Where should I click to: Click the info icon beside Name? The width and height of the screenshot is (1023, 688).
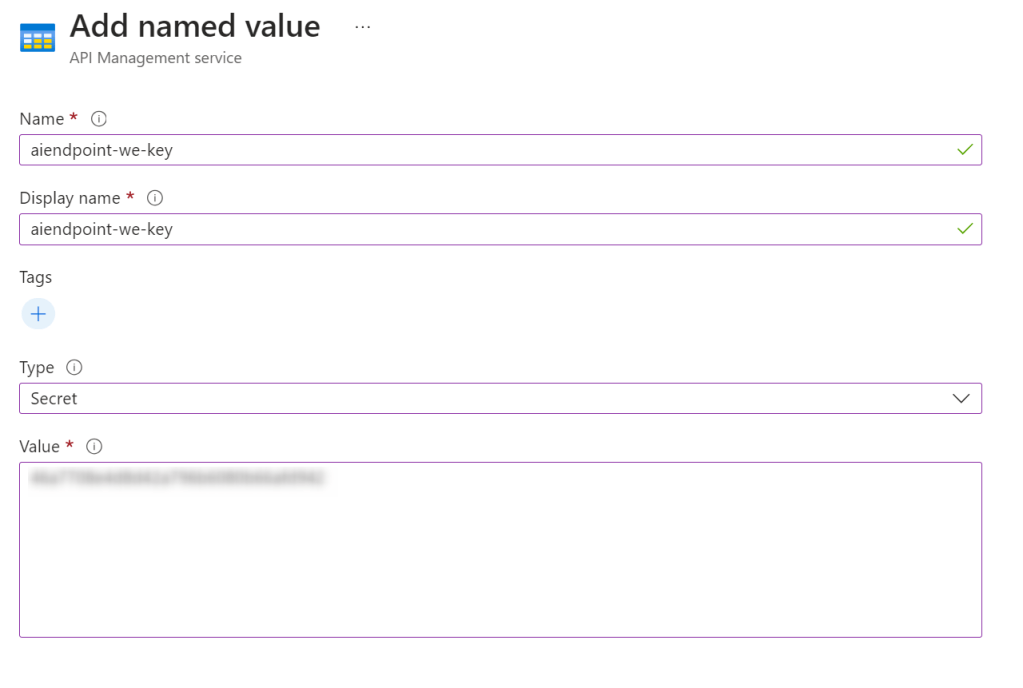tap(99, 119)
